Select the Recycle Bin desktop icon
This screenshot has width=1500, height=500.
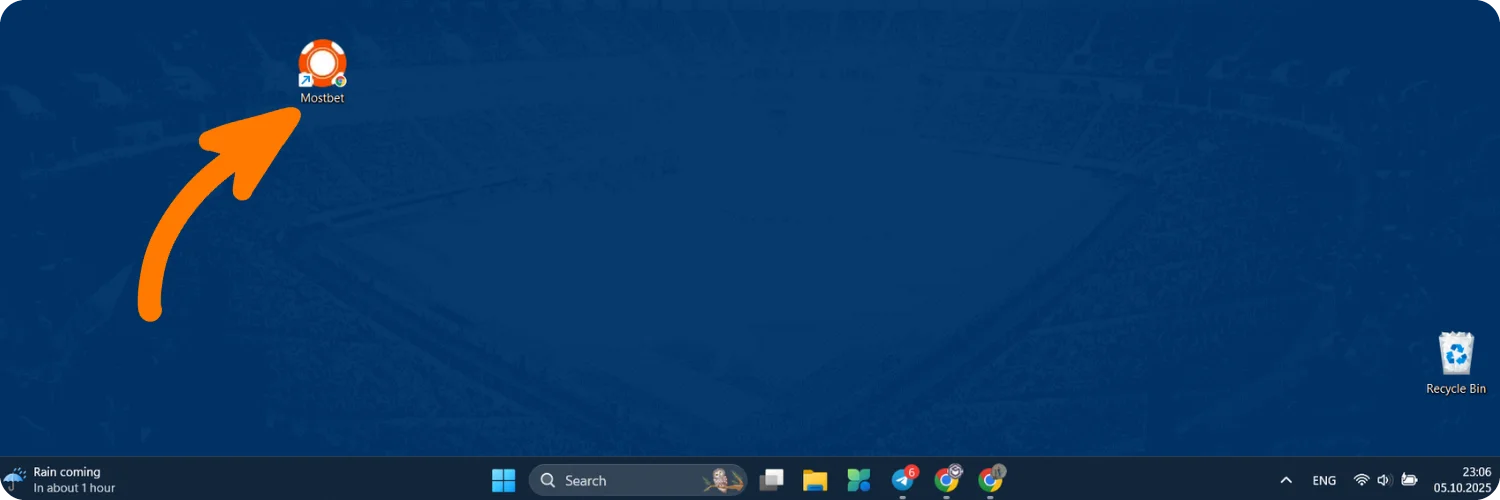pos(1456,364)
